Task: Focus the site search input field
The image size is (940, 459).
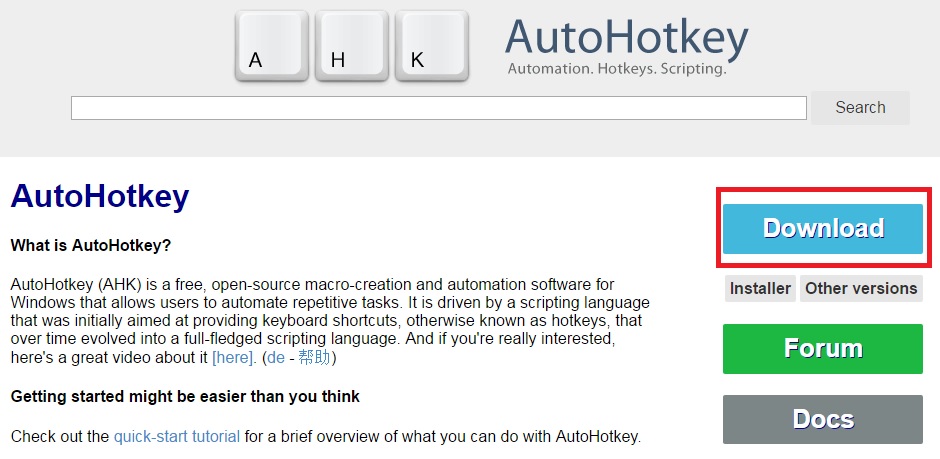Action: click(439, 108)
